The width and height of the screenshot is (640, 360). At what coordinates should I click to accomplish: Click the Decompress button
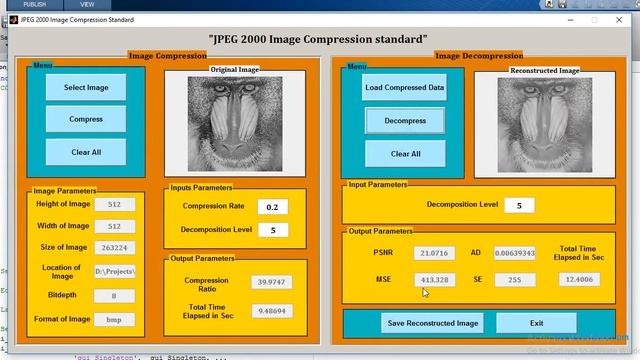pyautogui.click(x=405, y=121)
